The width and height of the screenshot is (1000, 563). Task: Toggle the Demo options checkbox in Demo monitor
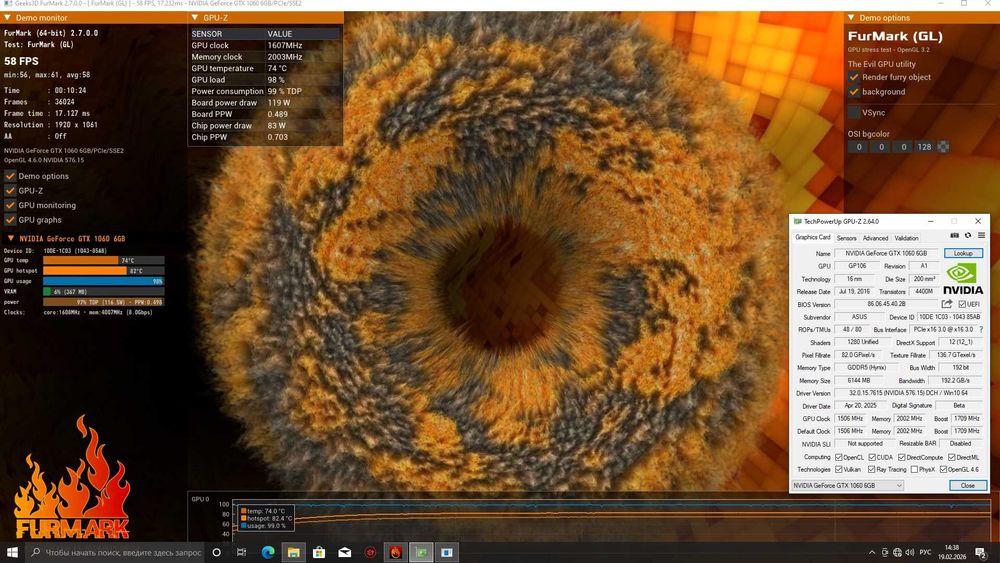tap(10, 176)
